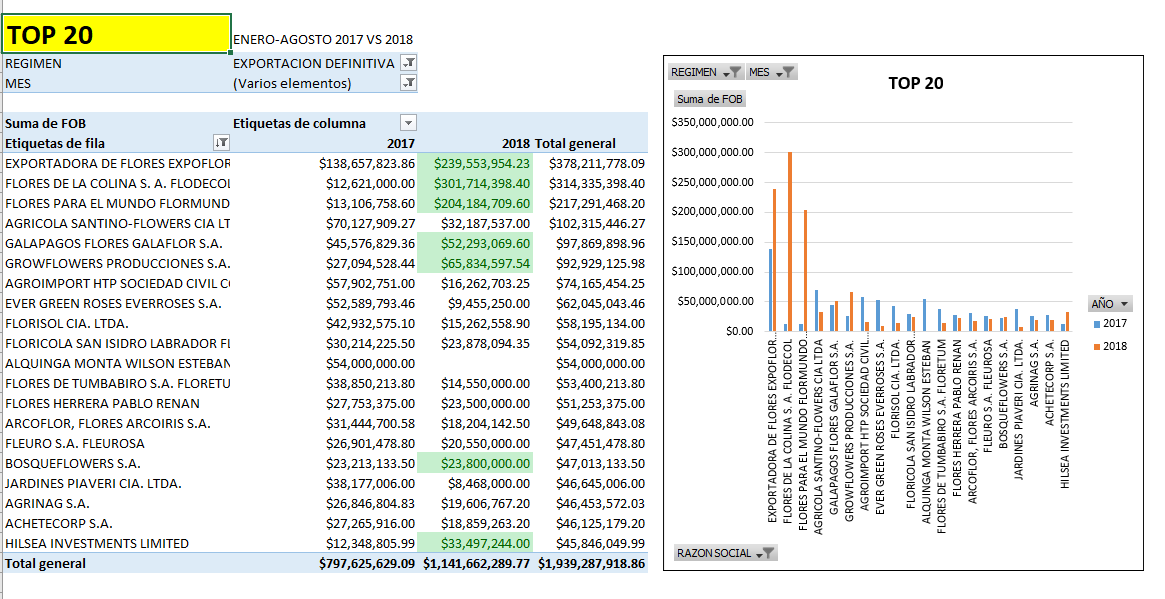1165x599 pixels.
Task: Select the HILSEA INVESTMENTS LIMITED row label
Action: click(x=97, y=544)
